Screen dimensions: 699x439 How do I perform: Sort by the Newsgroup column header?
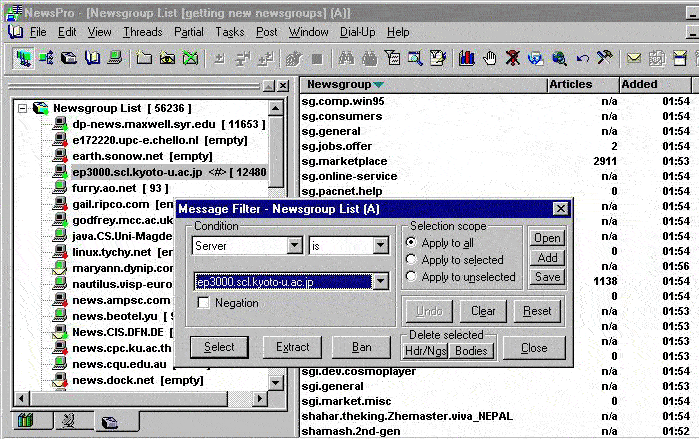(424, 84)
